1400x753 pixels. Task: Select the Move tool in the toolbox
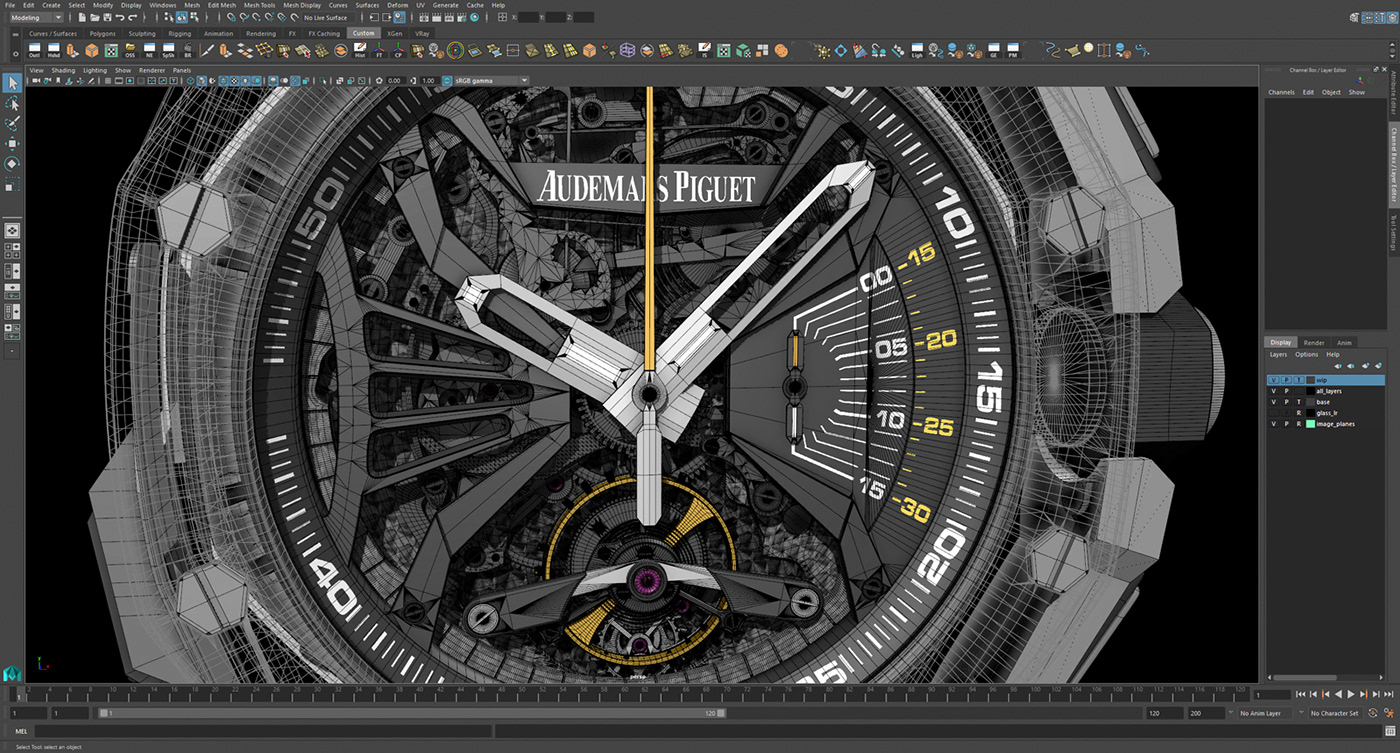pyautogui.click(x=12, y=145)
